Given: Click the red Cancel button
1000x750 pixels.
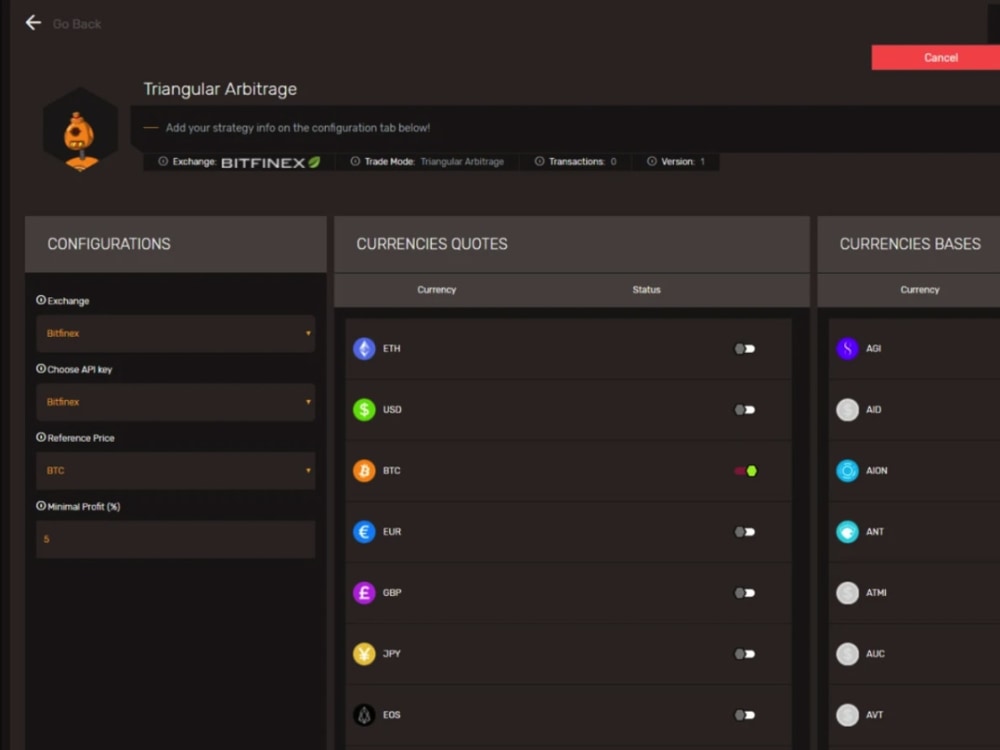Looking at the screenshot, I should tap(936, 57).
